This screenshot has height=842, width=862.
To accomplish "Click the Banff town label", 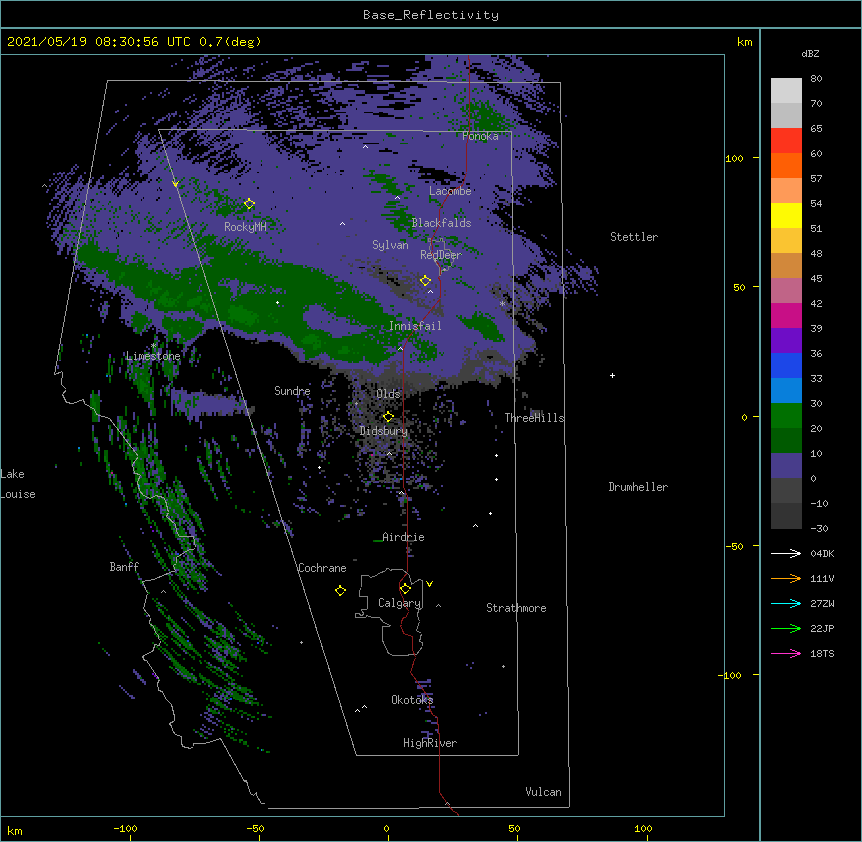I will click(x=124, y=567).
